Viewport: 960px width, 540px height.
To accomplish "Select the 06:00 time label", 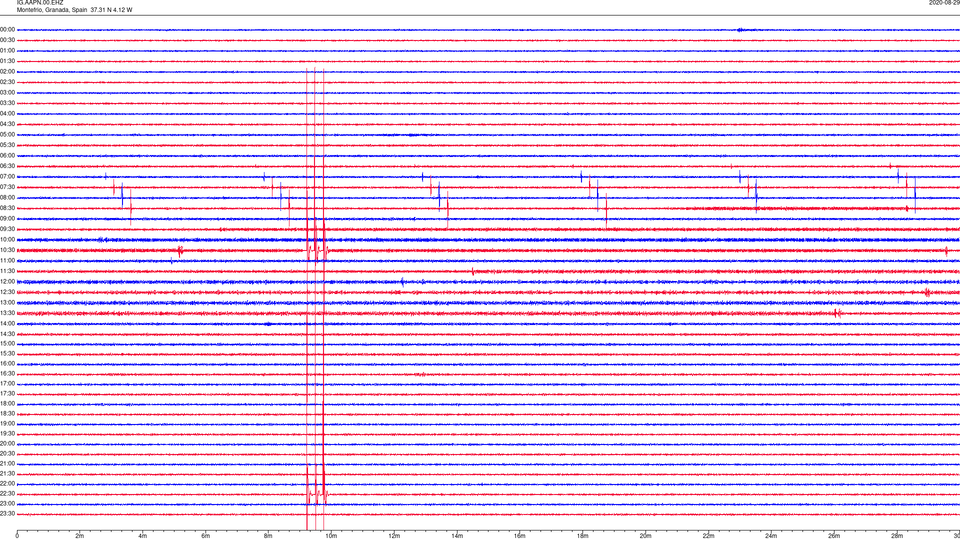I will click(7, 156).
